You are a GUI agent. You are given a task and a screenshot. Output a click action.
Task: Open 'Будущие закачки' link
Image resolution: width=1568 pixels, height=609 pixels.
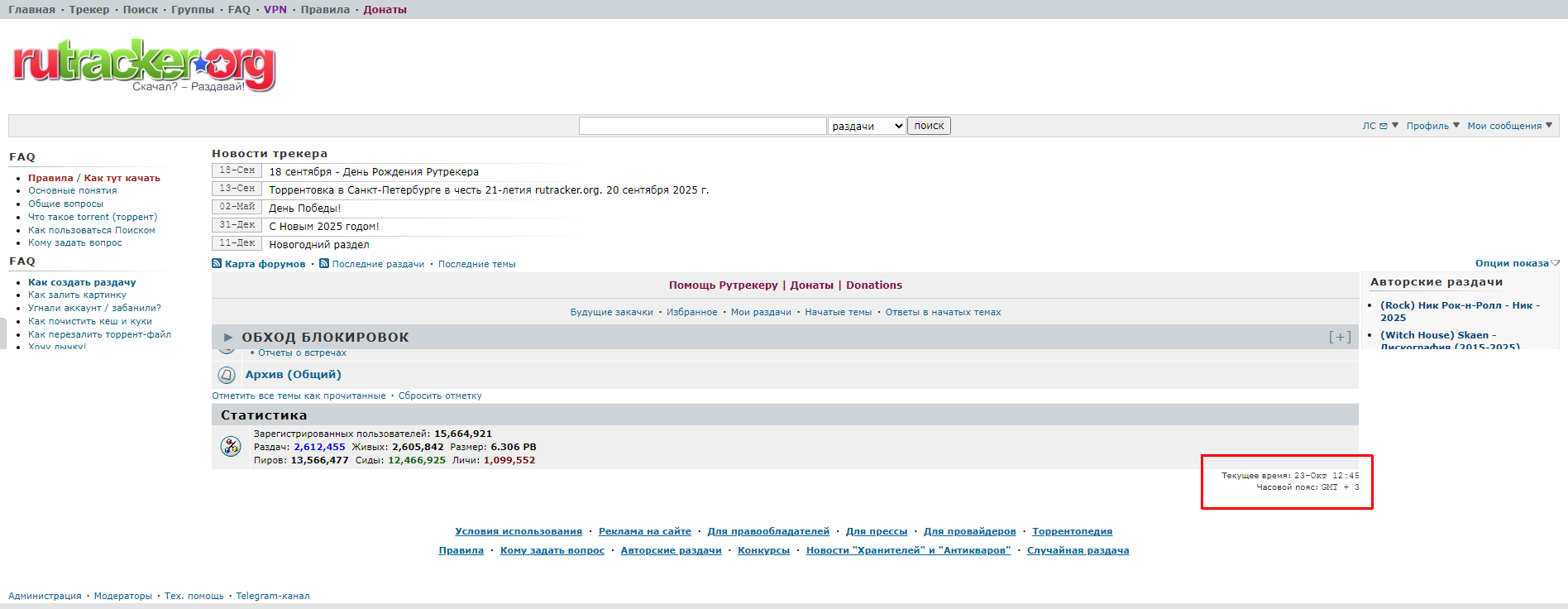[612, 312]
